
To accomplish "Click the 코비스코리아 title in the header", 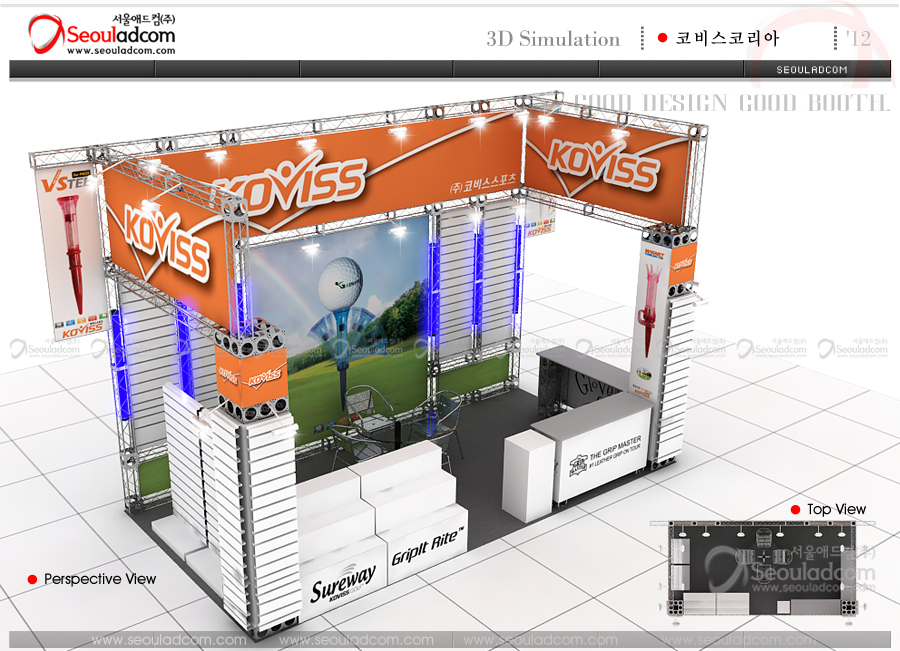I will click(727, 39).
